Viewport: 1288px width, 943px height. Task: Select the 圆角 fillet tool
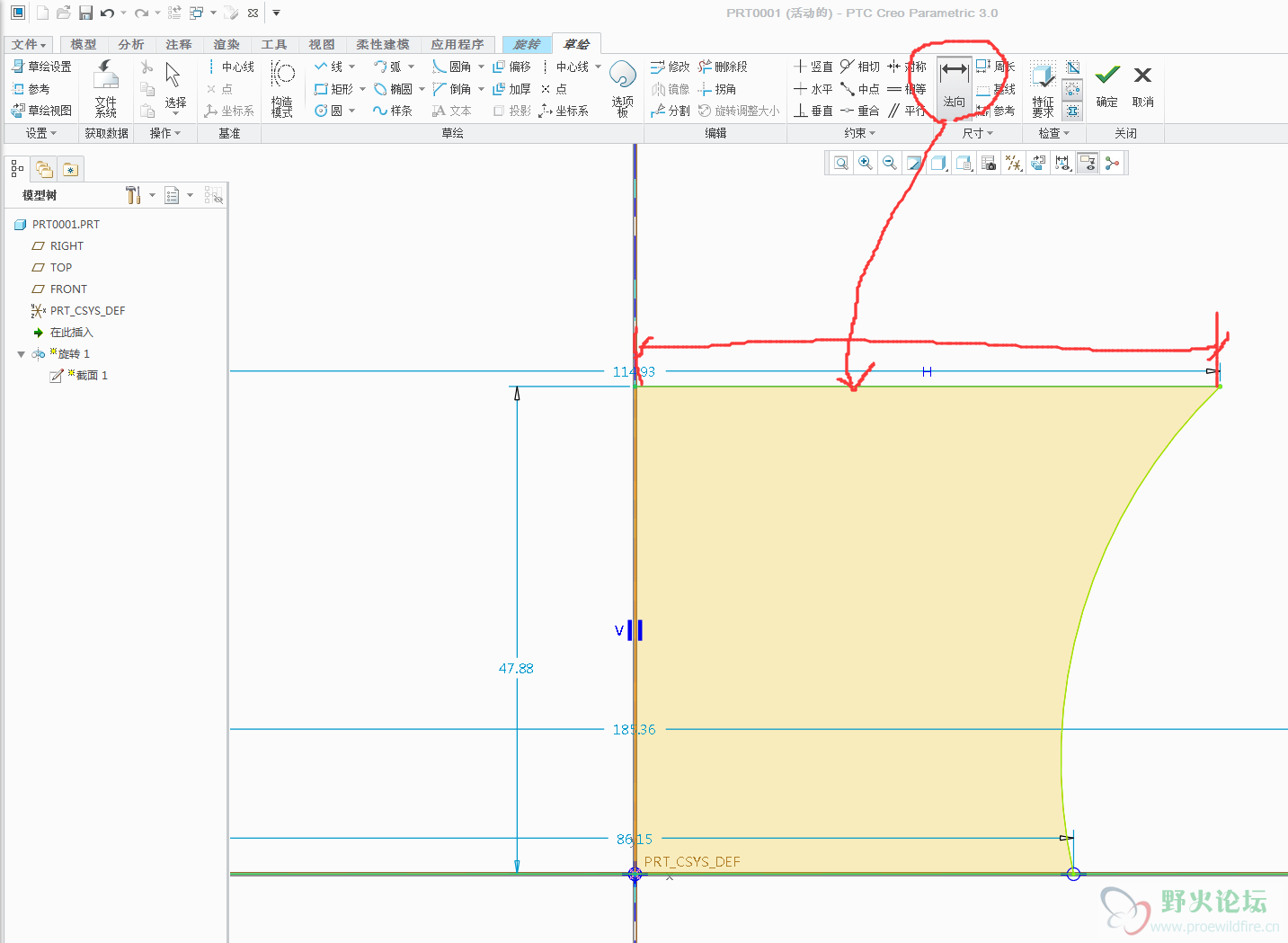[452, 67]
